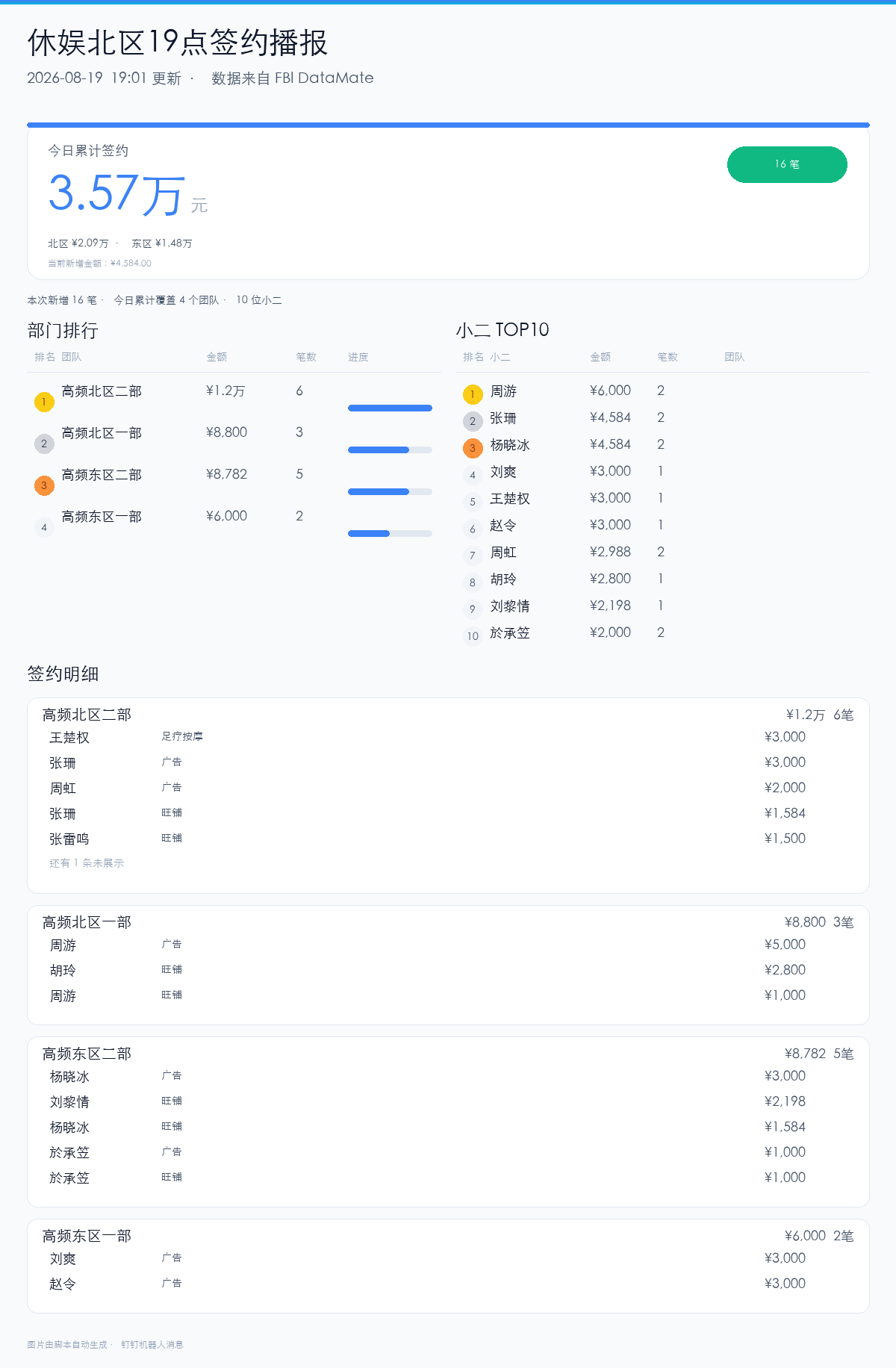Click the 刘爽 row in 高频东区一部 details
The image size is (896, 1368).
tap(448, 1258)
